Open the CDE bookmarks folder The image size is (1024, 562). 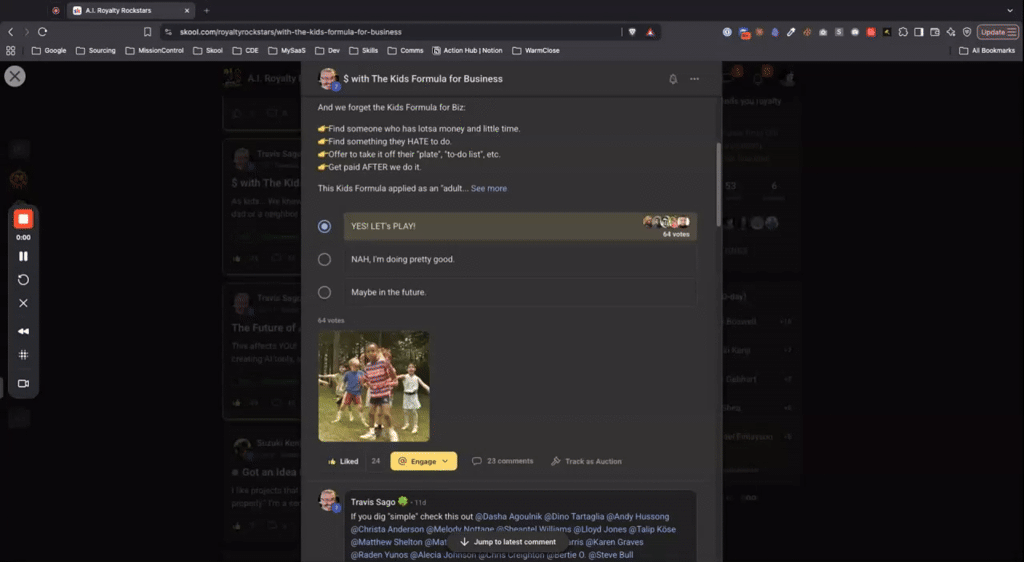click(246, 51)
